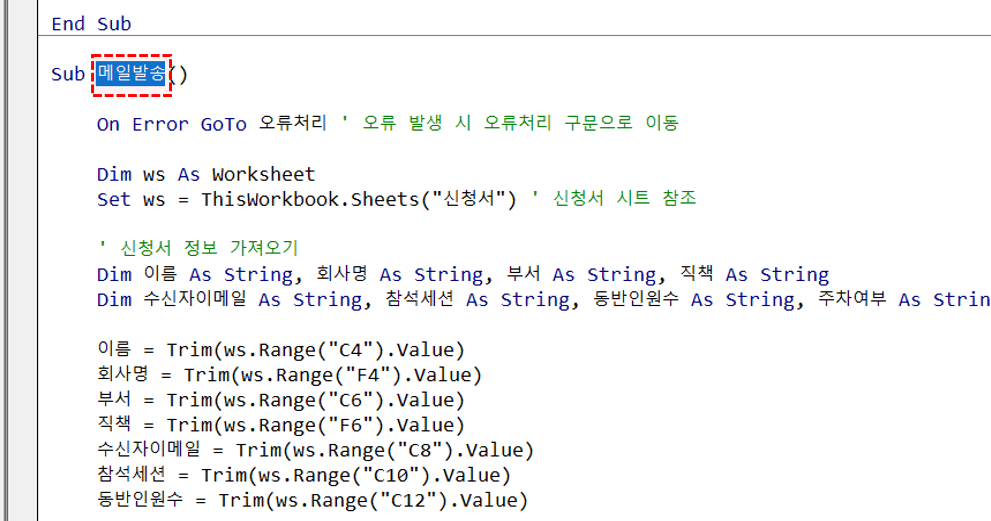The width and height of the screenshot is (991, 521).
Task: Click the Dim ws As Worksheet line
Action: 205,175
